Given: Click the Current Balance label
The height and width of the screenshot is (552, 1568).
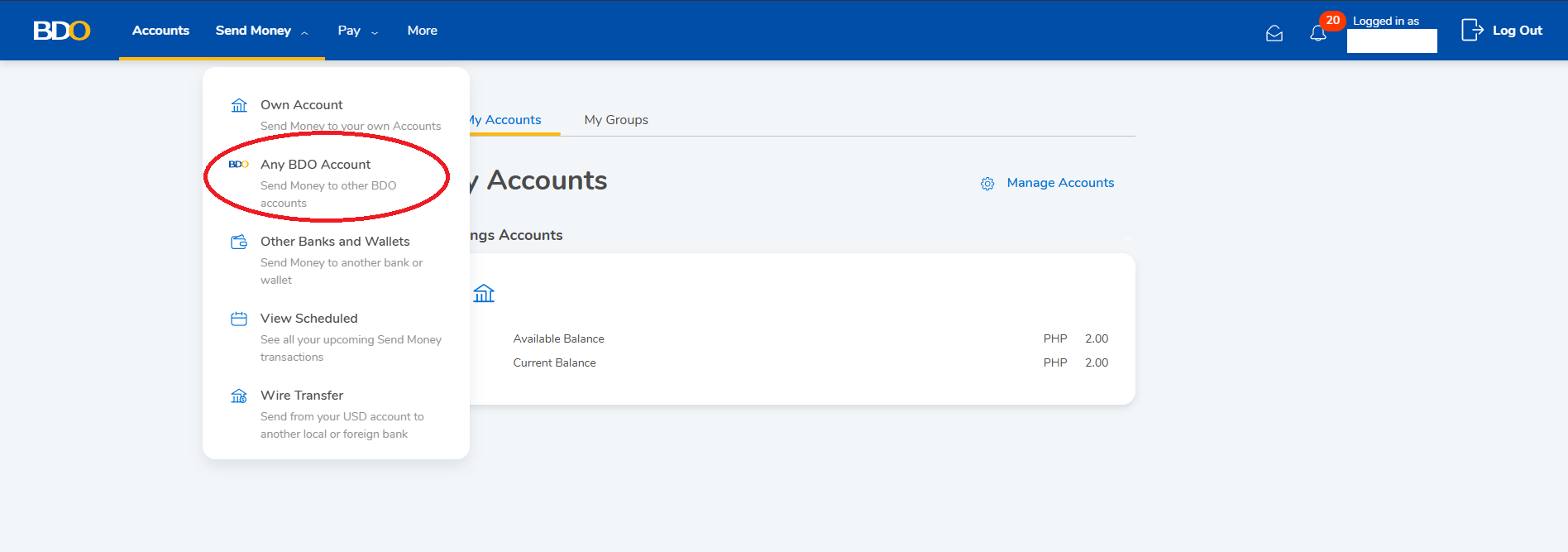Looking at the screenshot, I should pyautogui.click(x=554, y=362).
